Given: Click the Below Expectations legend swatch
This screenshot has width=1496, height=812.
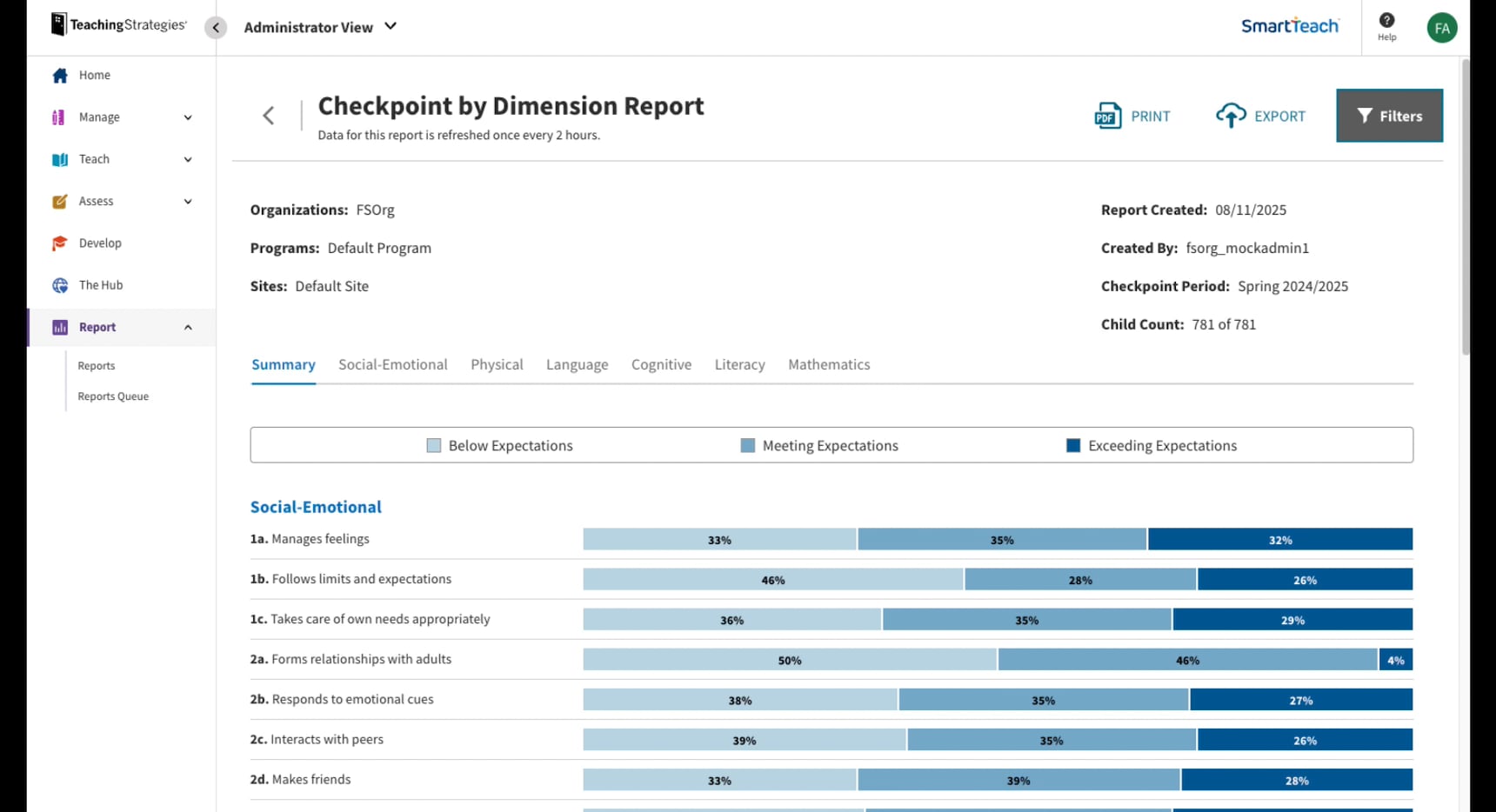Looking at the screenshot, I should [x=434, y=446].
